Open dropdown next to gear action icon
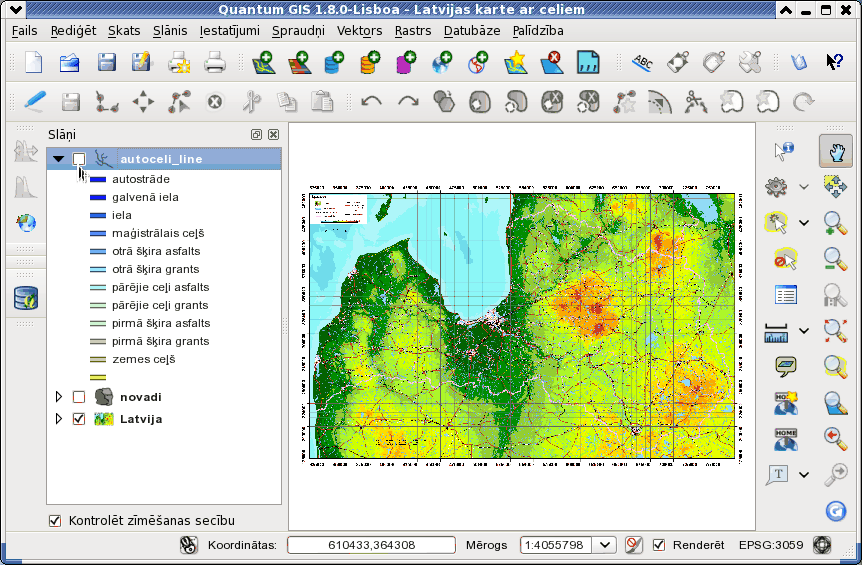This screenshot has height=565, width=862. coord(804,187)
